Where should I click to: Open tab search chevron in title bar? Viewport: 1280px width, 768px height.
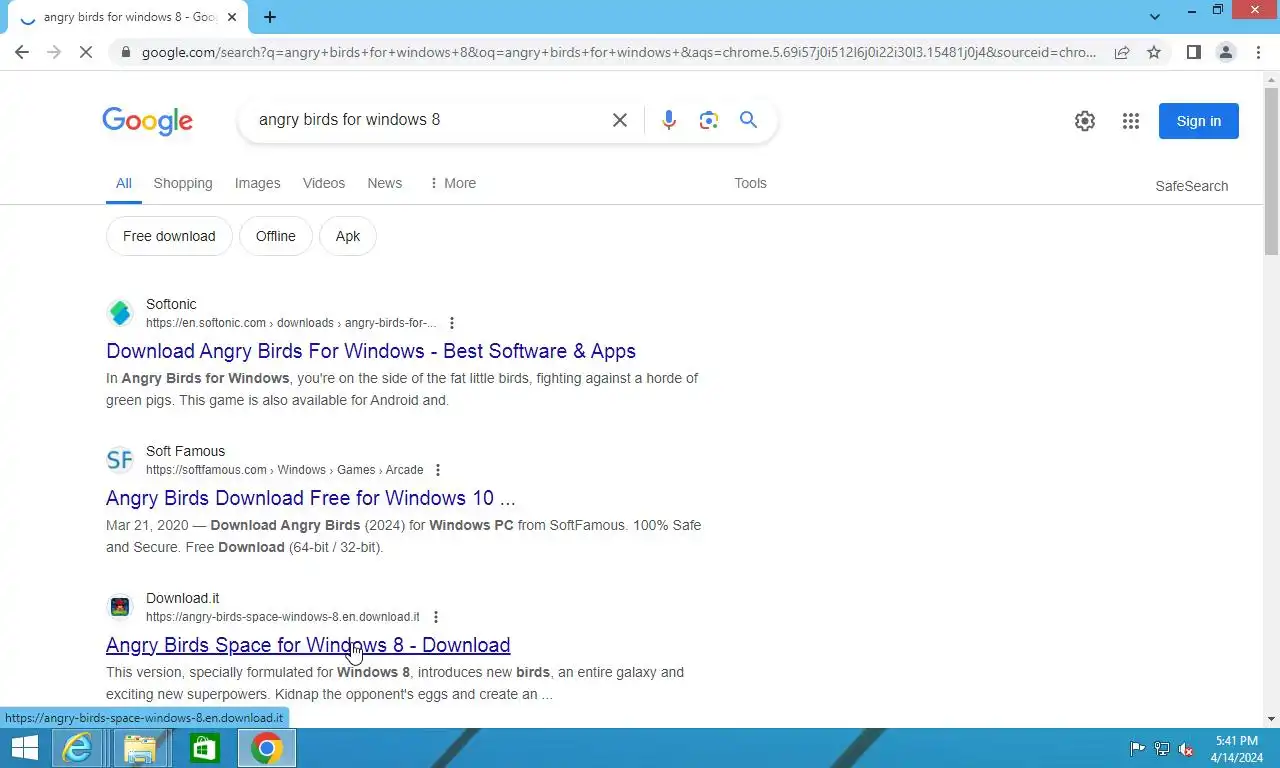coord(1155,17)
